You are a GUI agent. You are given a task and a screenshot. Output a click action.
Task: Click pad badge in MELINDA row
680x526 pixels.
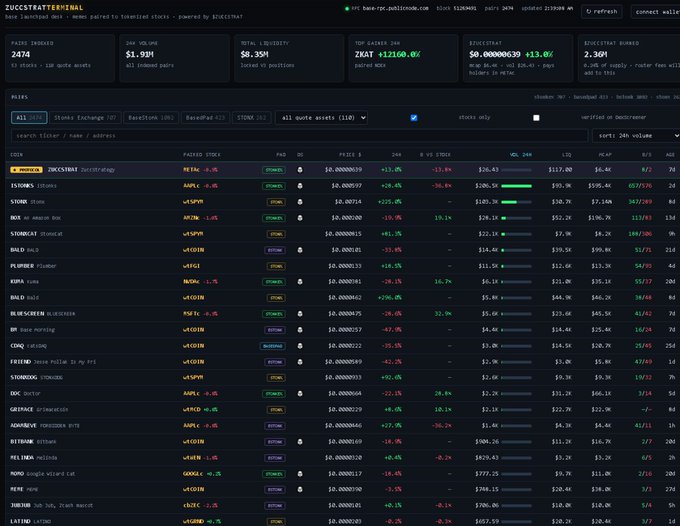point(275,458)
